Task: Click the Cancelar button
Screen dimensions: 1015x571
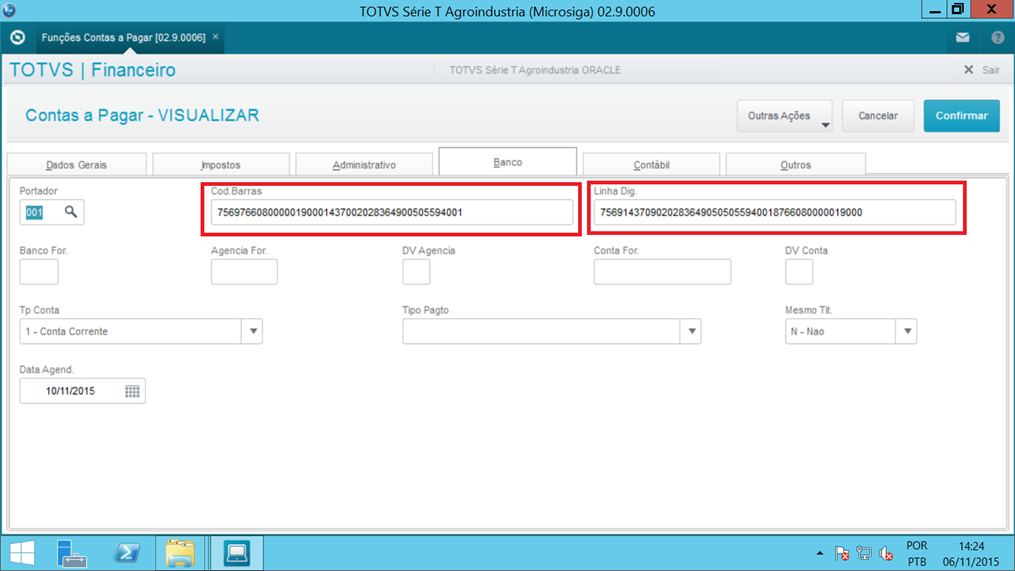Action: pyautogui.click(x=877, y=116)
